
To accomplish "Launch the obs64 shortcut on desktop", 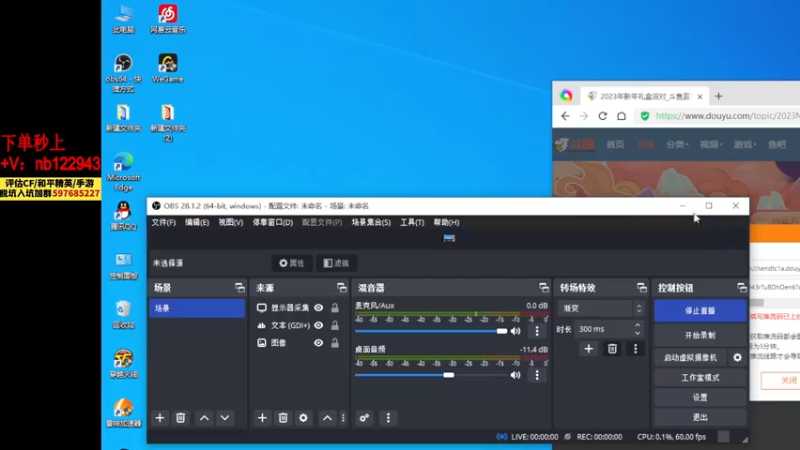I will point(123,73).
